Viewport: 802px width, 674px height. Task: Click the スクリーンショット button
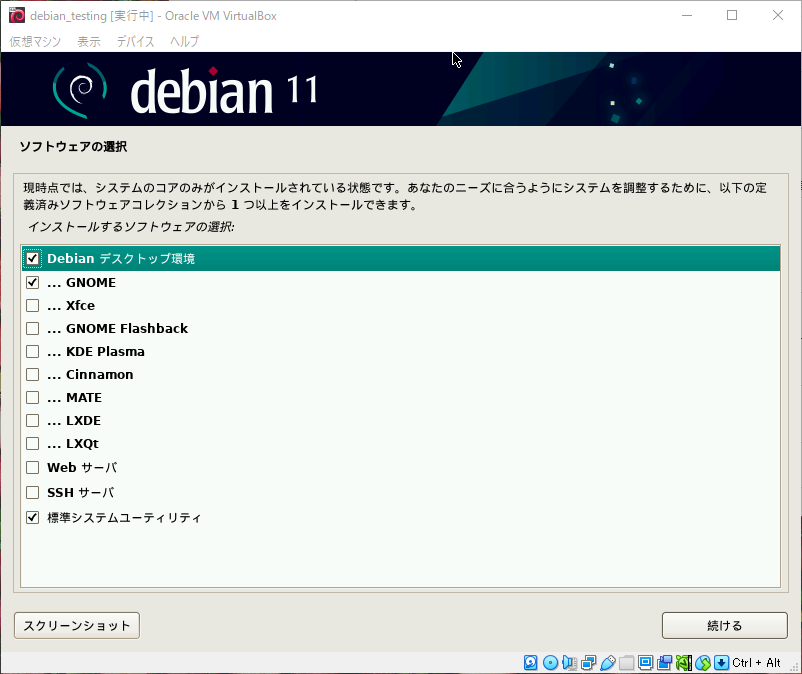[x=77, y=625]
